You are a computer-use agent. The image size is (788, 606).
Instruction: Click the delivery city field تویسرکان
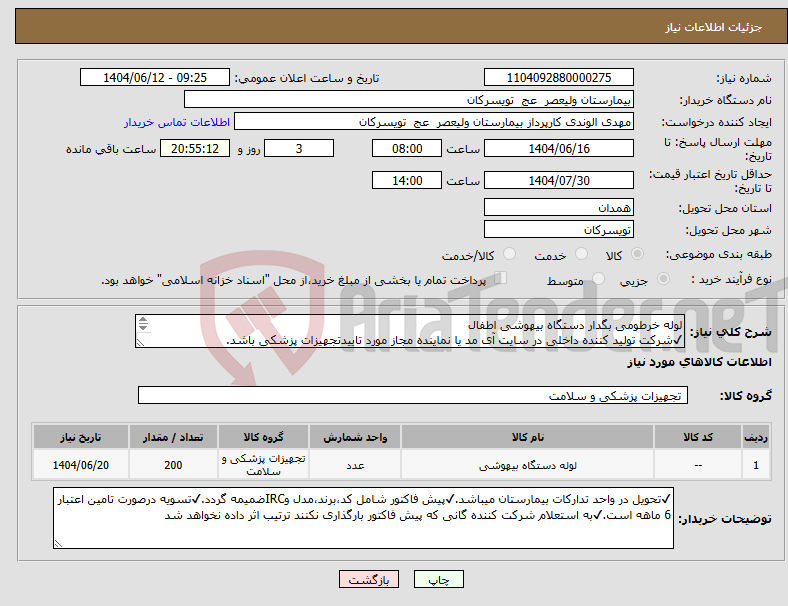click(559, 230)
